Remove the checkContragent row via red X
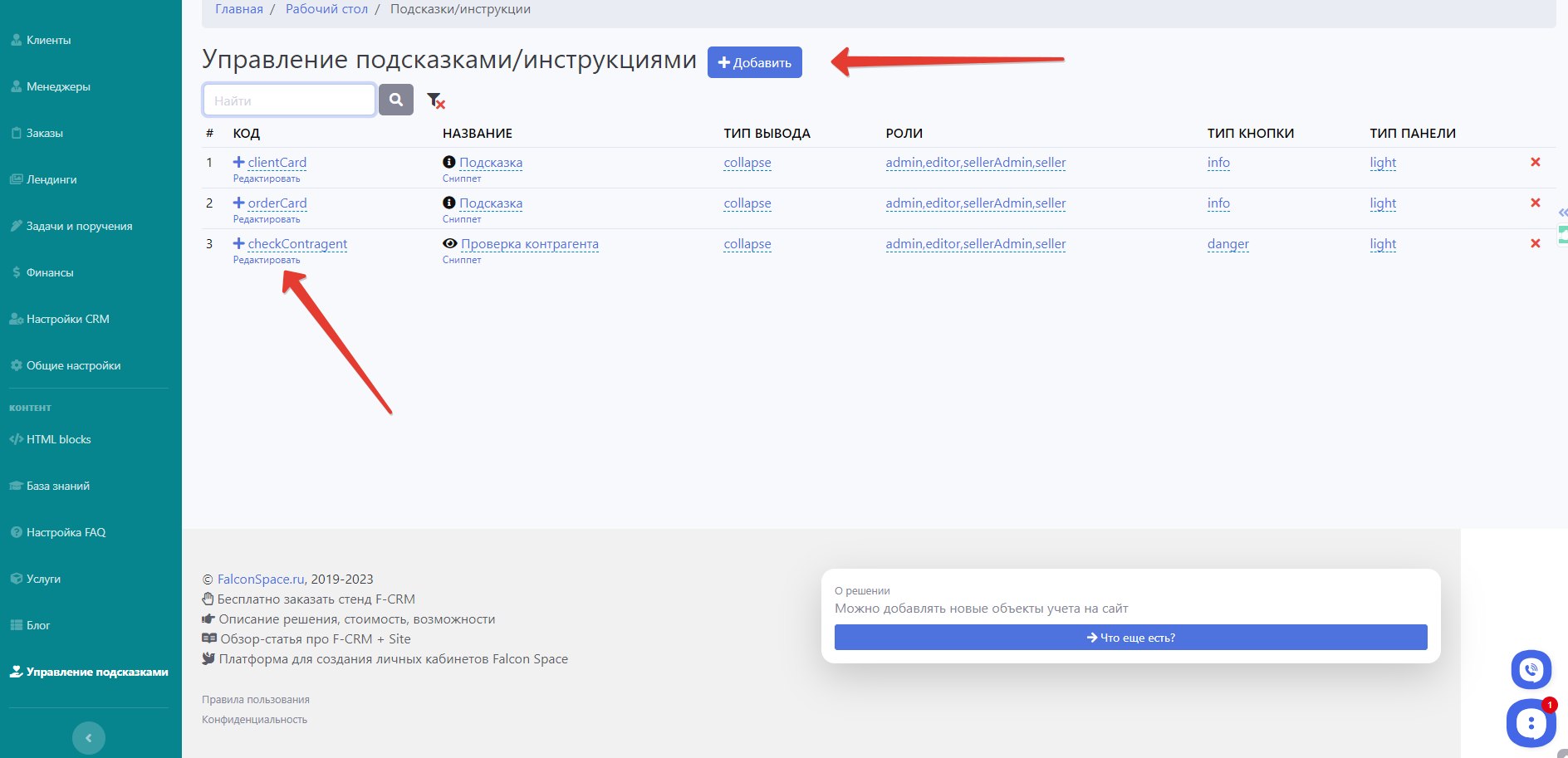Image resolution: width=1568 pixels, height=758 pixels. coord(1535,243)
